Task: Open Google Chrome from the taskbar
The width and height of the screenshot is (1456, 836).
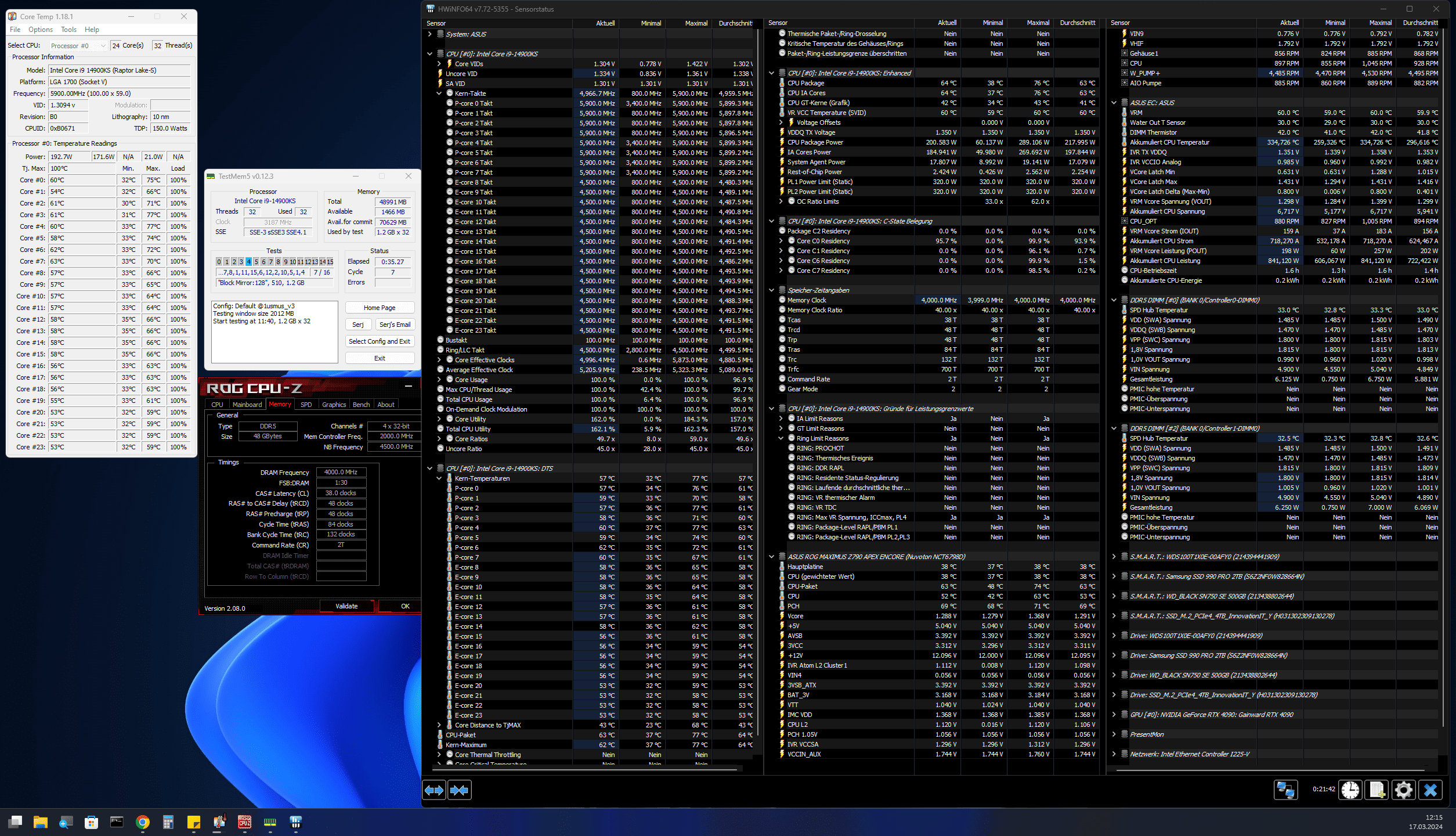Action: pyautogui.click(x=143, y=822)
